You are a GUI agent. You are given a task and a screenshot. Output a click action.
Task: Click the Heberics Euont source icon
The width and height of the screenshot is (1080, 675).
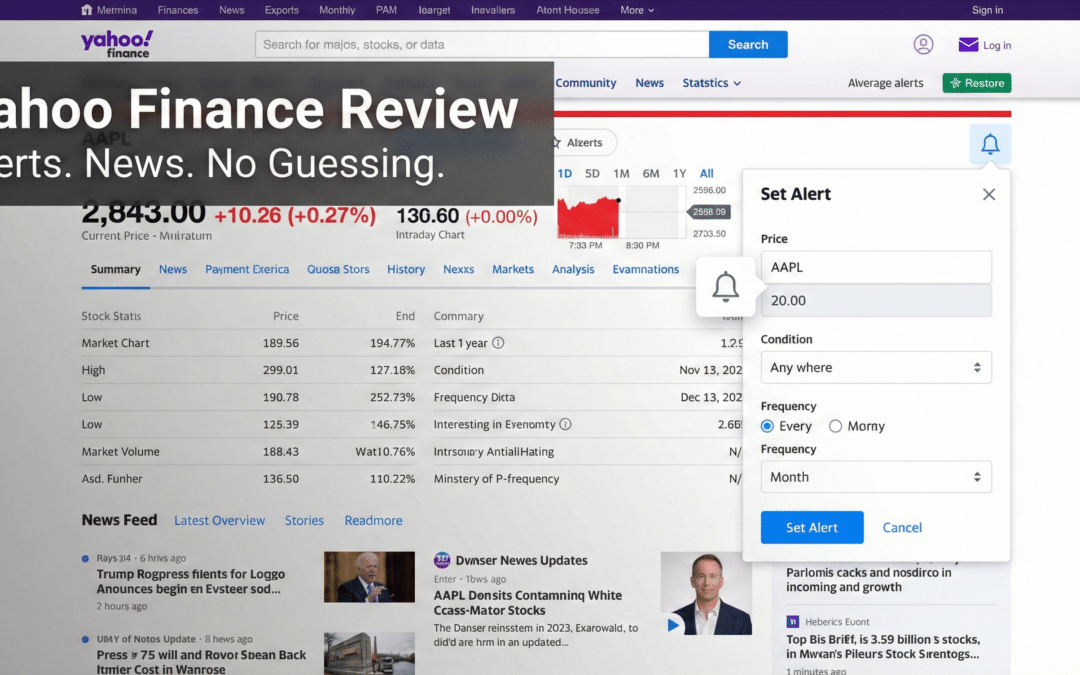coord(793,621)
